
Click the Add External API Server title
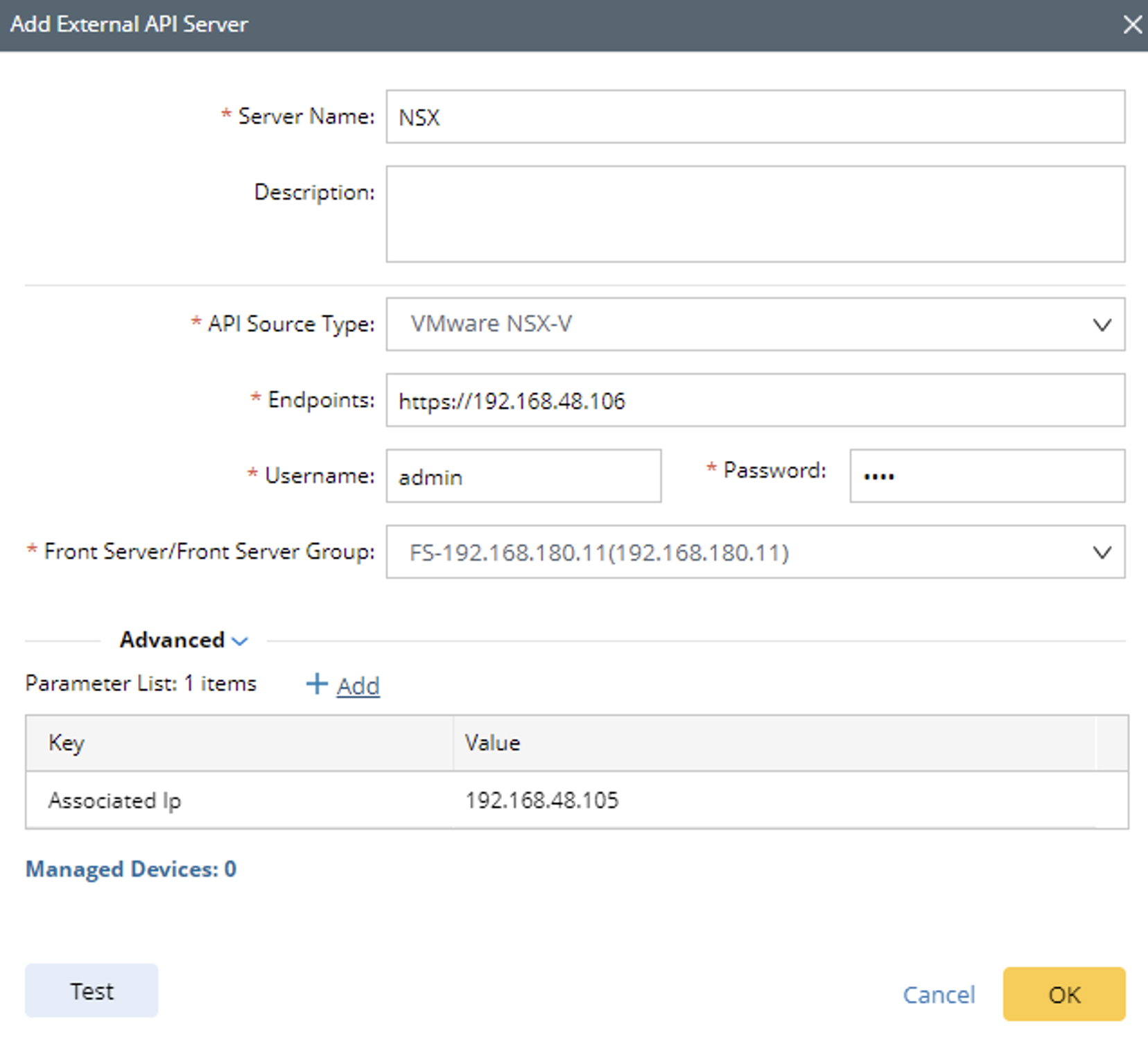pyautogui.click(x=129, y=24)
